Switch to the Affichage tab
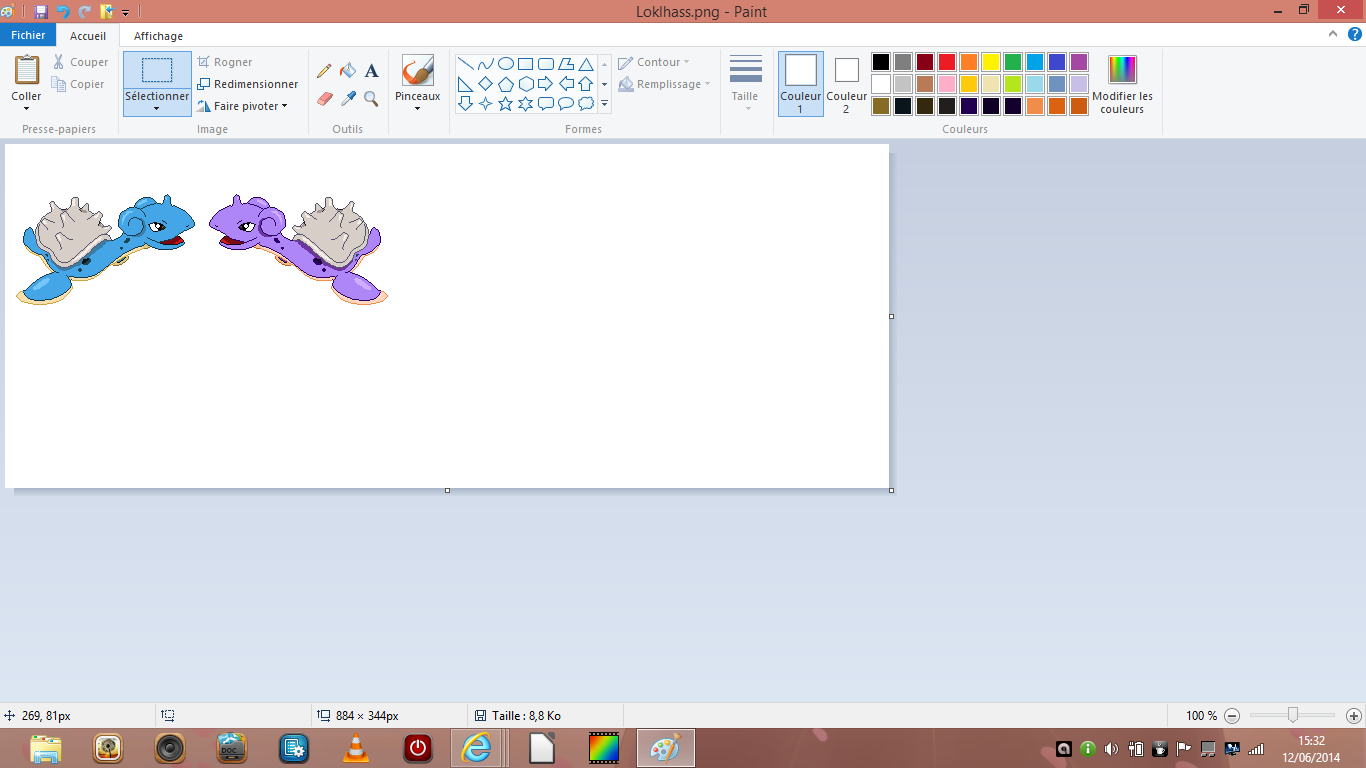The height and width of the screenshot is (768, 1366). click(158, 36)
